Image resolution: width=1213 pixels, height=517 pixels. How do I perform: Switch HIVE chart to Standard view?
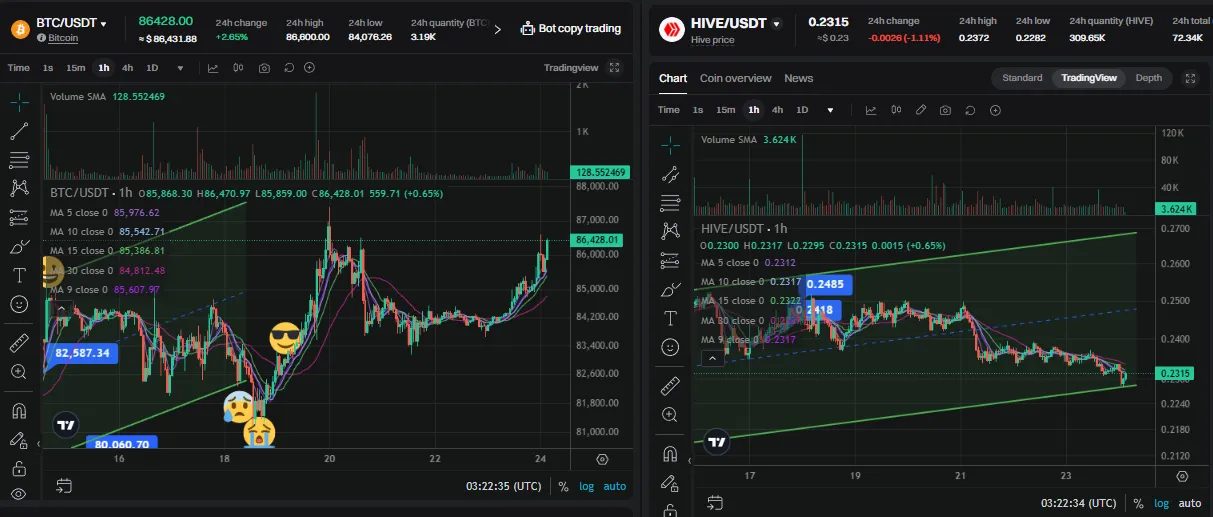[1022, 78]
